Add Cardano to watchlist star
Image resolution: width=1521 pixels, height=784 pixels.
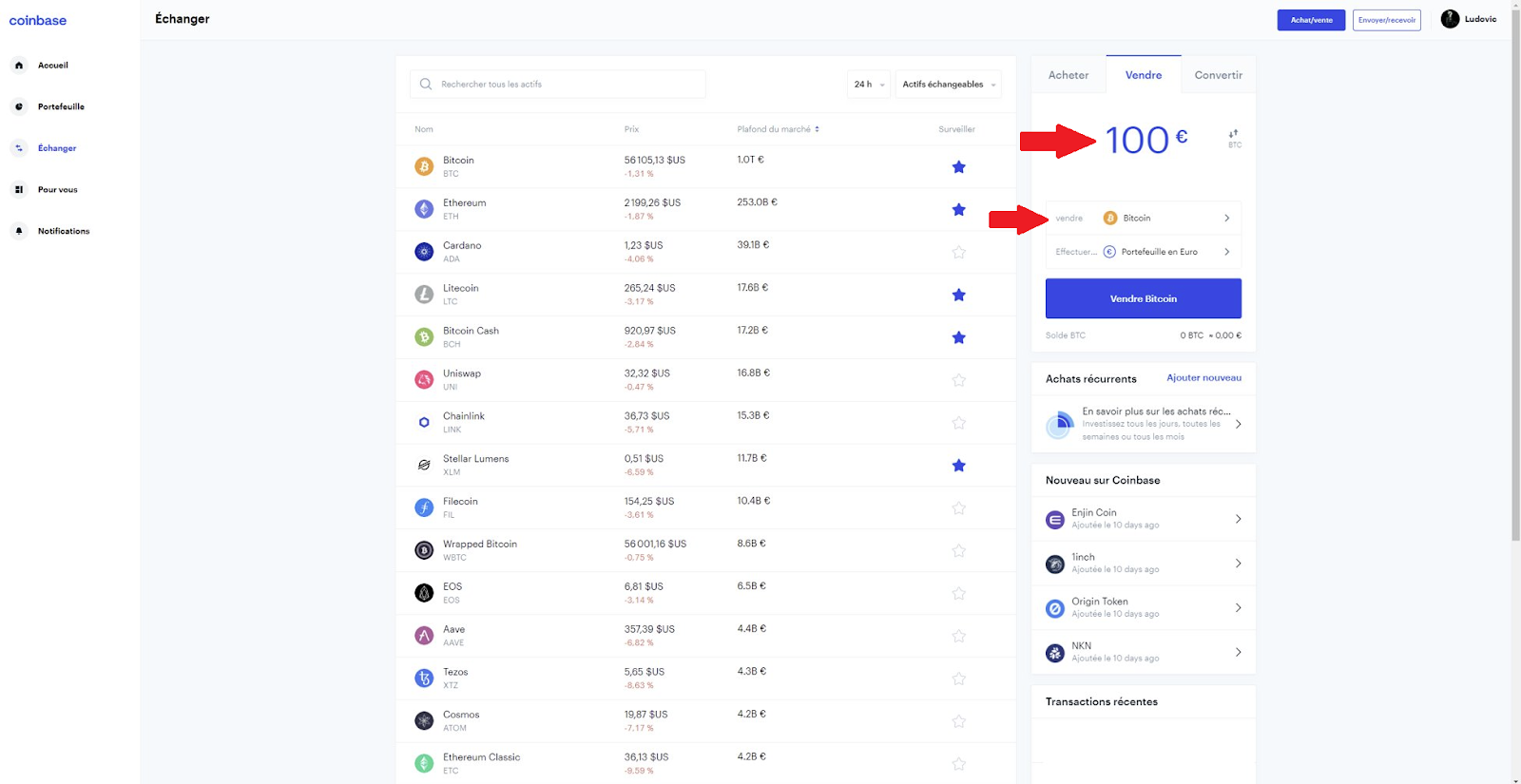[x=958, y=252]
